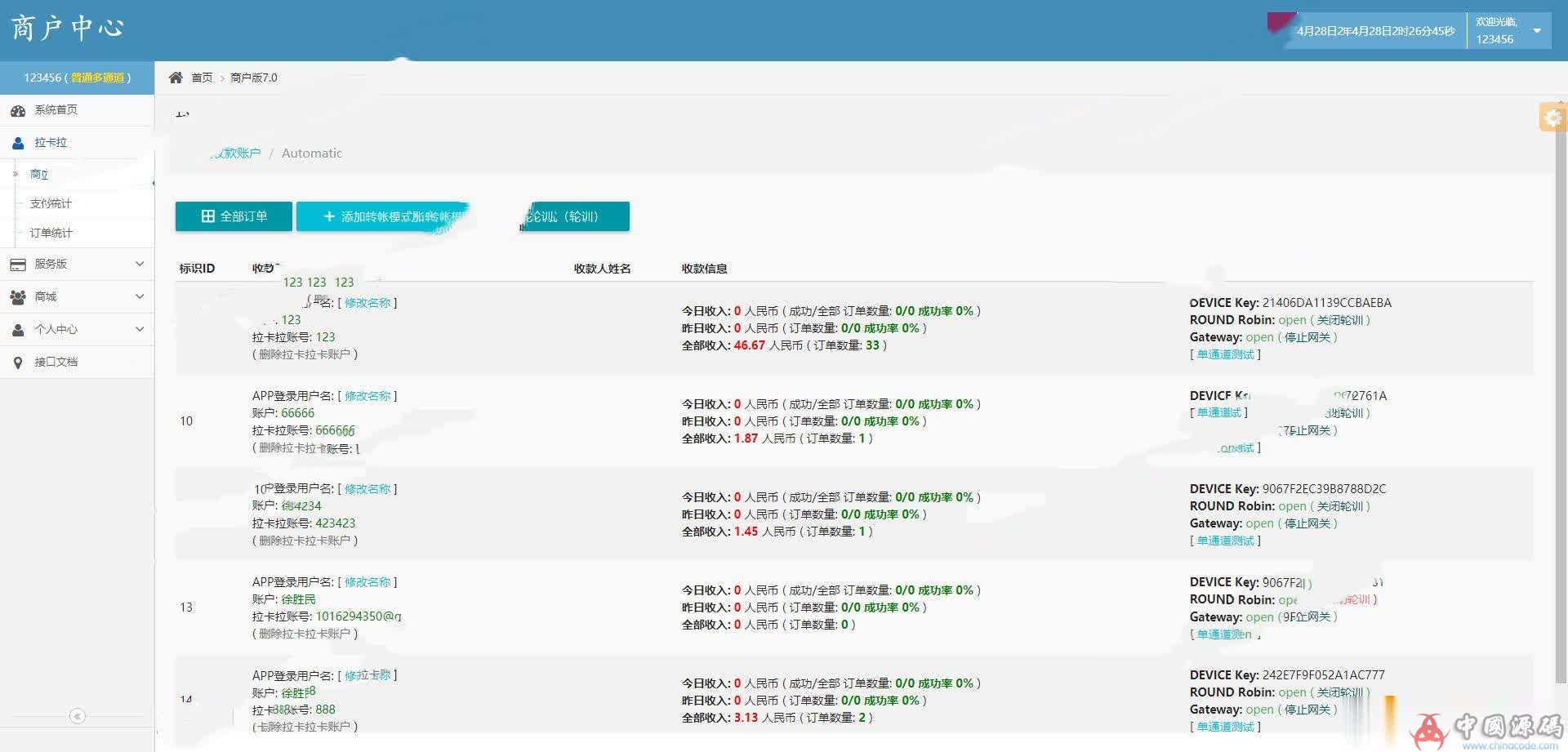Click the 全部订单 button

234,216
